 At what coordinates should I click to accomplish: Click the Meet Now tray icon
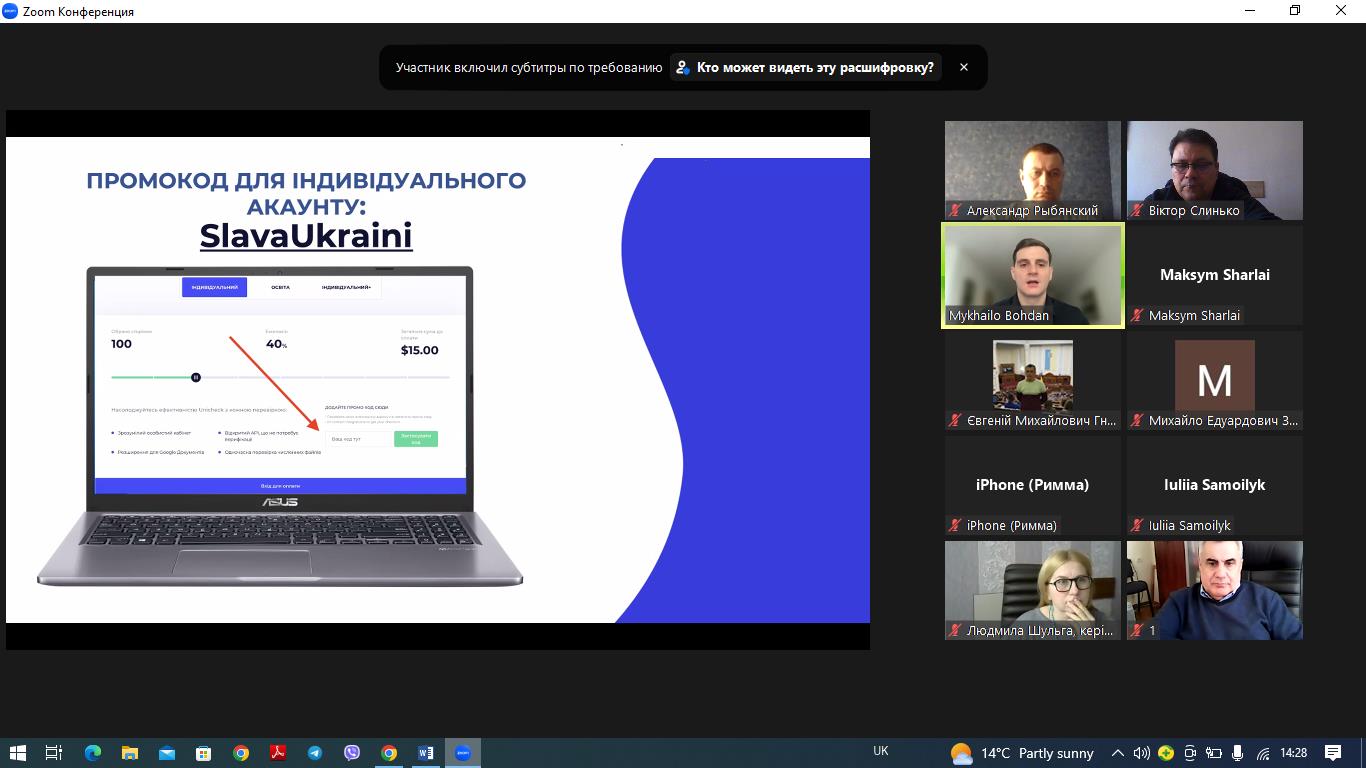pyautogui.click(x=1190, y=753)
